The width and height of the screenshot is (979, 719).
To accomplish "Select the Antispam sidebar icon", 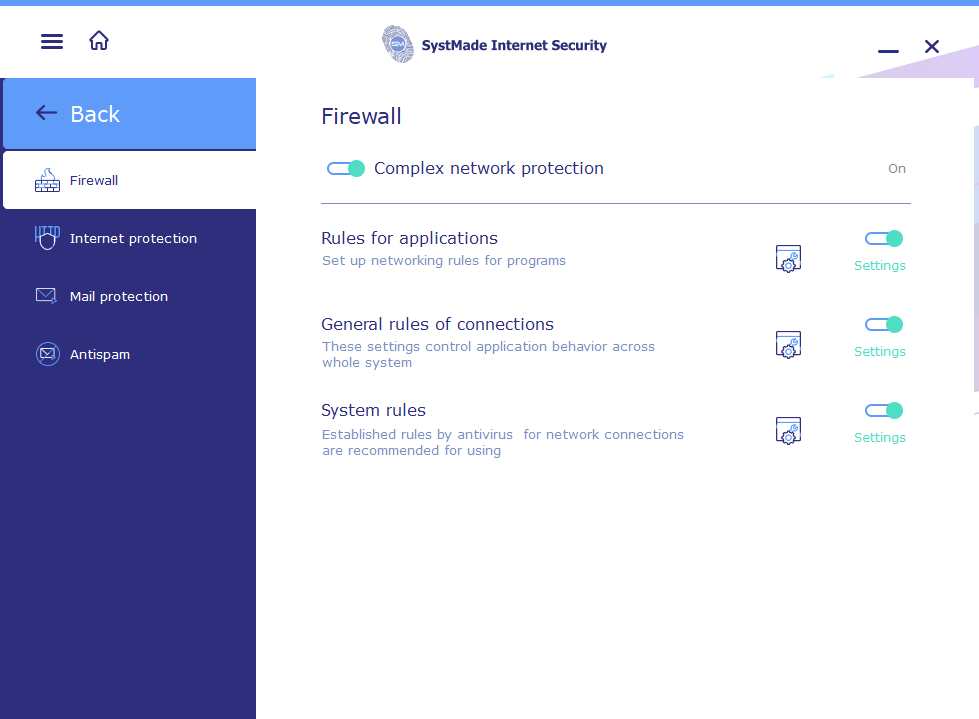I will pos(46,354).
